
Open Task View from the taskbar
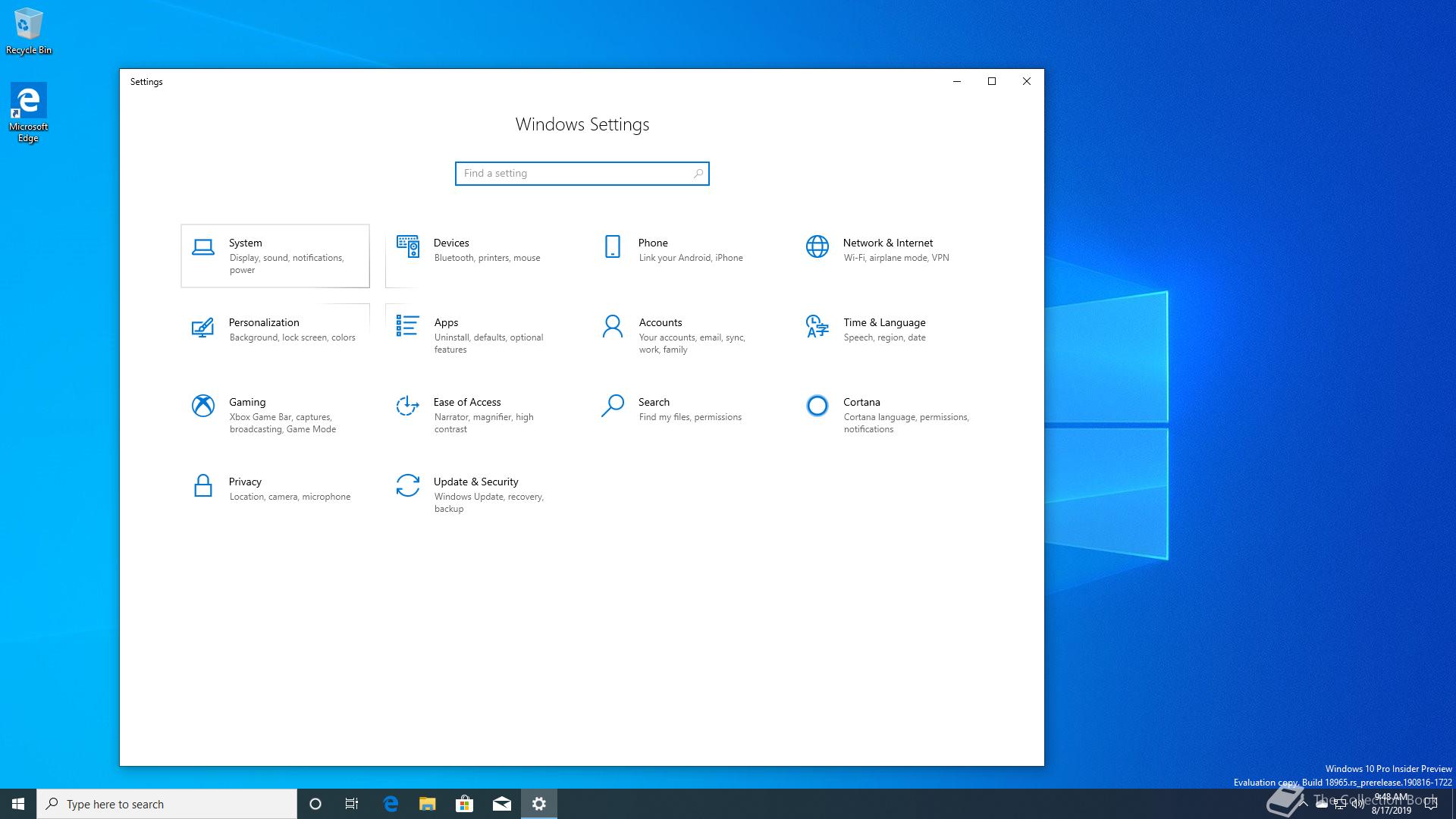click(x=352, y=804)
